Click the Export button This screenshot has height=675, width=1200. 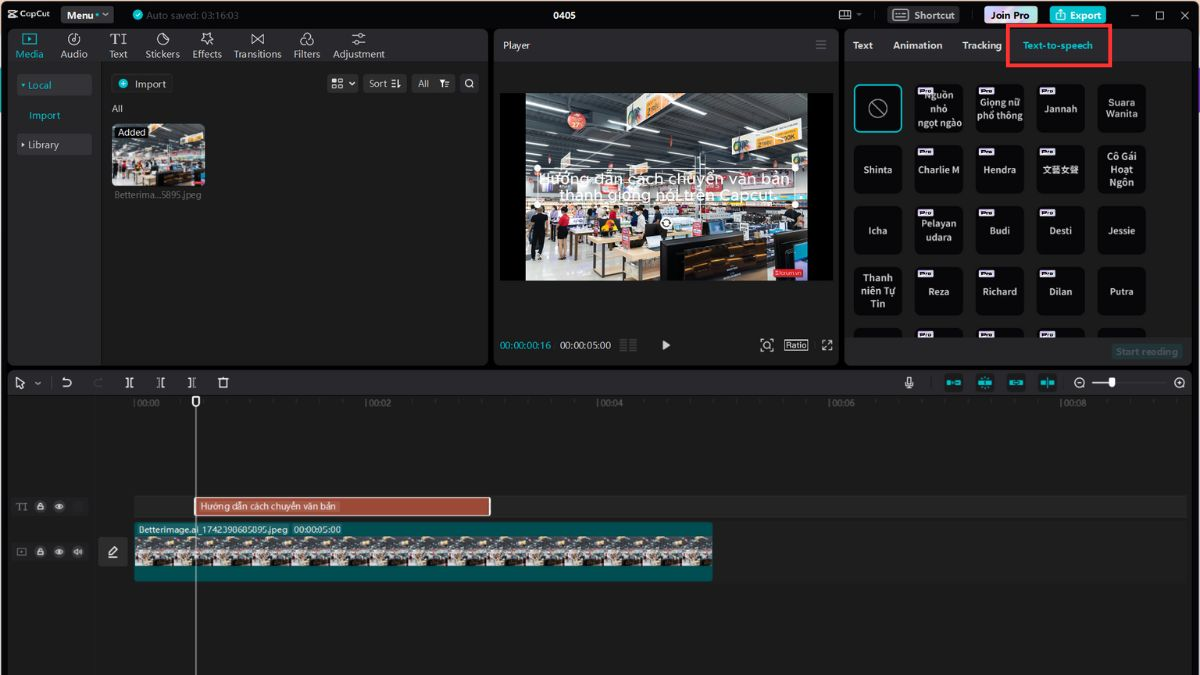point(1078,15)
